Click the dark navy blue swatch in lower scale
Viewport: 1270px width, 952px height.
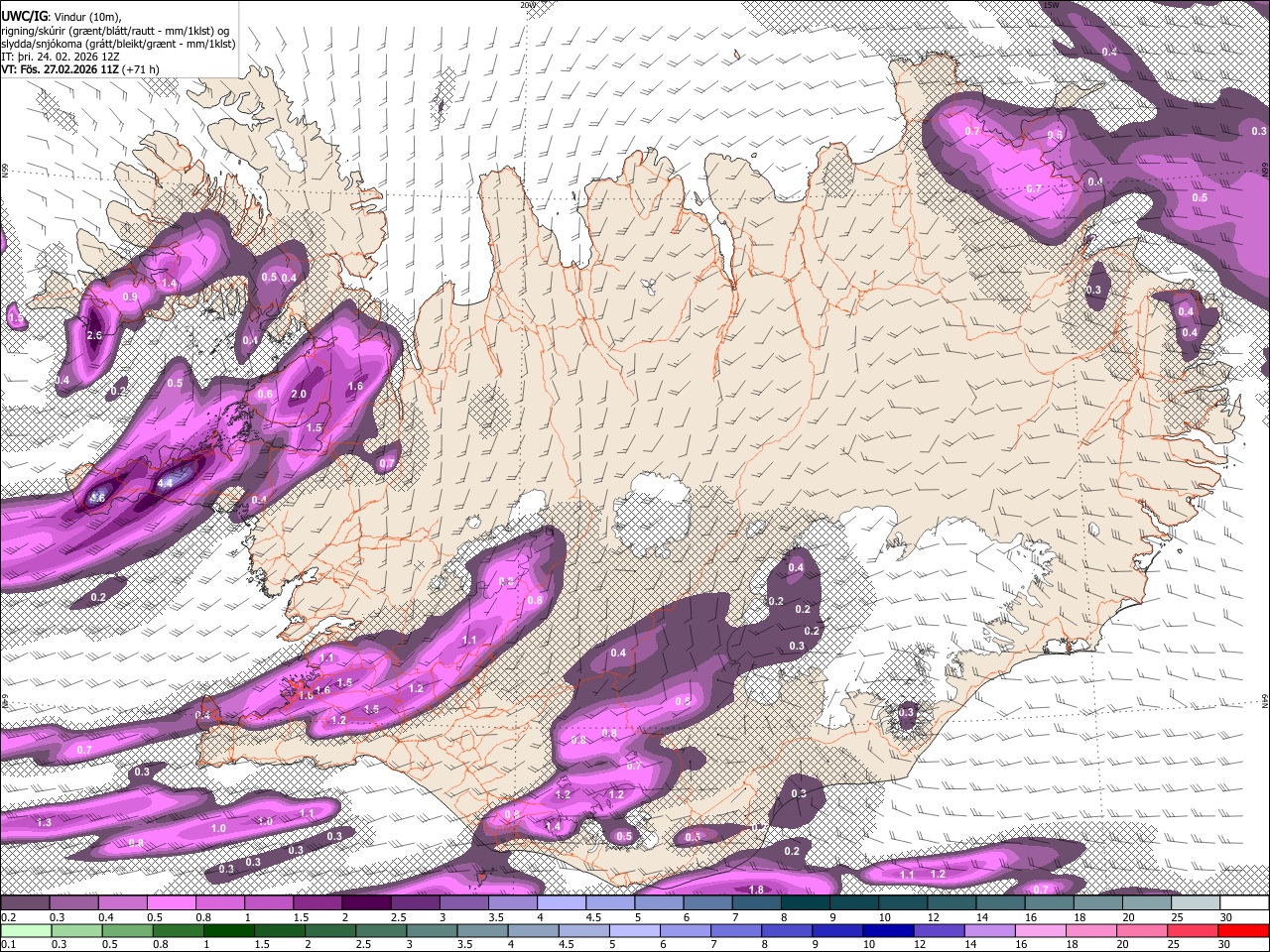pos(889,930)
